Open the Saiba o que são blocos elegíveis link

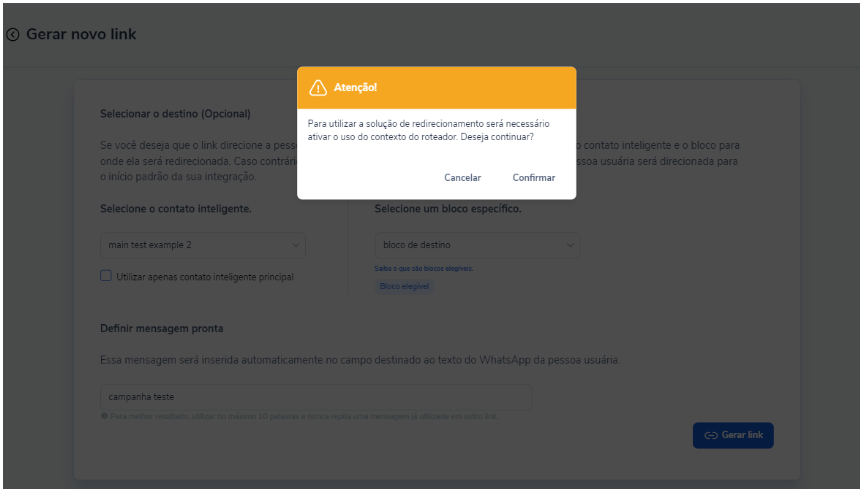pos(423,269)
